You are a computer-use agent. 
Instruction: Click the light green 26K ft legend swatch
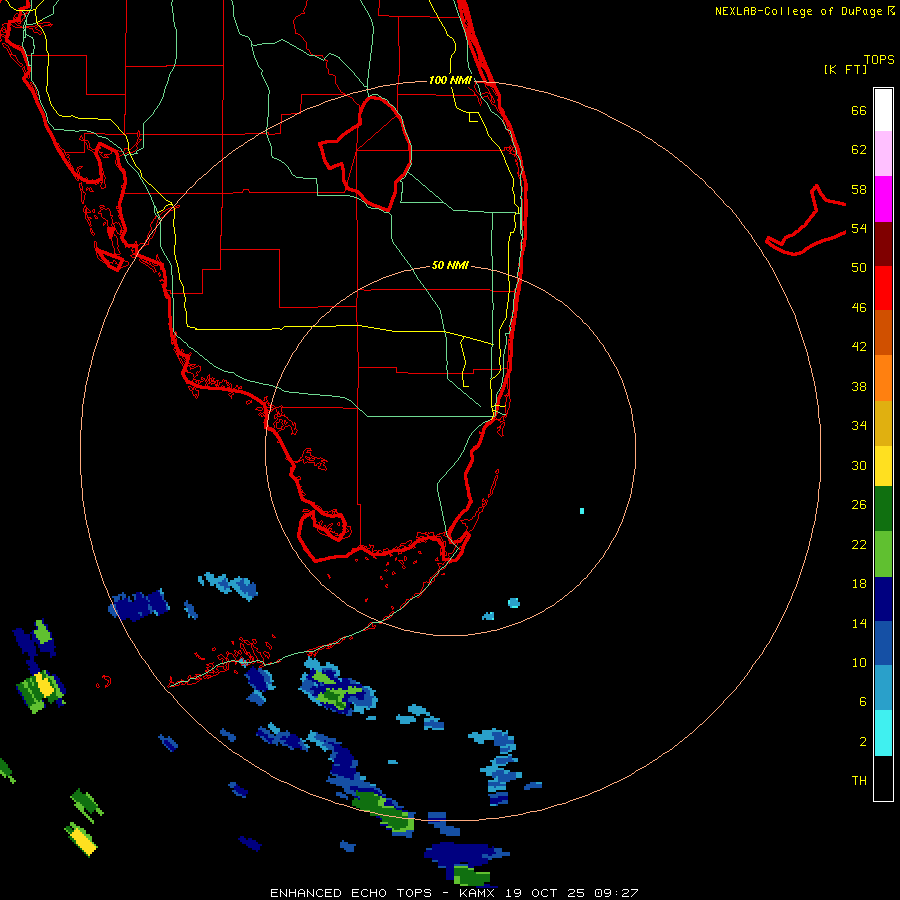click(883, 554)
